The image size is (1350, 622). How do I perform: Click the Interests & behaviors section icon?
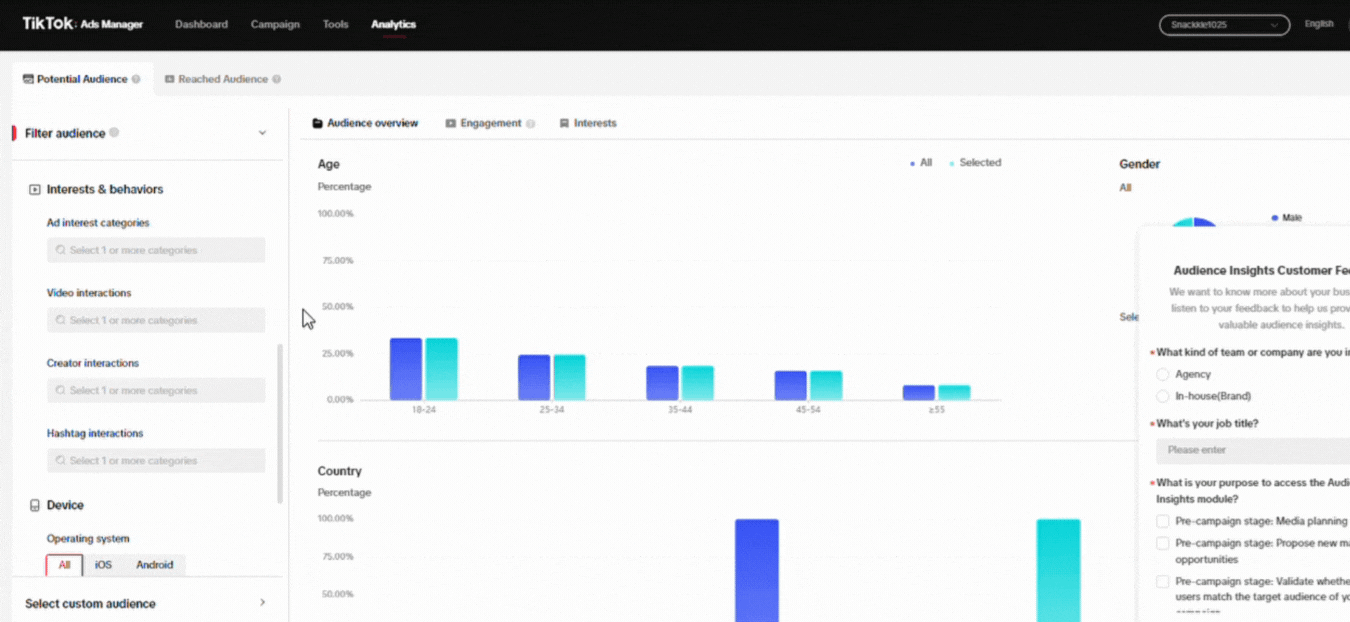pyautogui.click(x=35, y=189)
